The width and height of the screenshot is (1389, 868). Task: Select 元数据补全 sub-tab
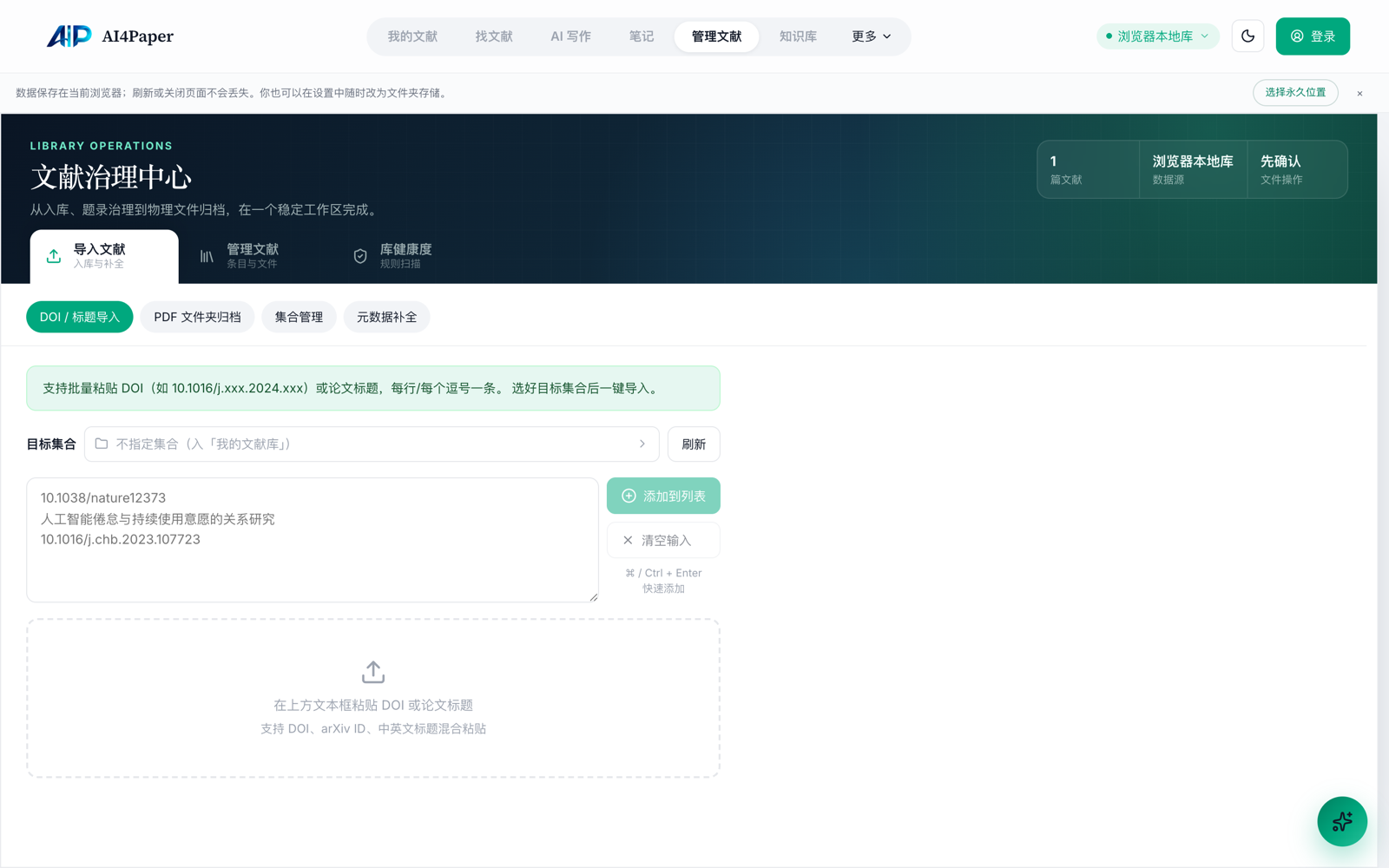point(386,317)
